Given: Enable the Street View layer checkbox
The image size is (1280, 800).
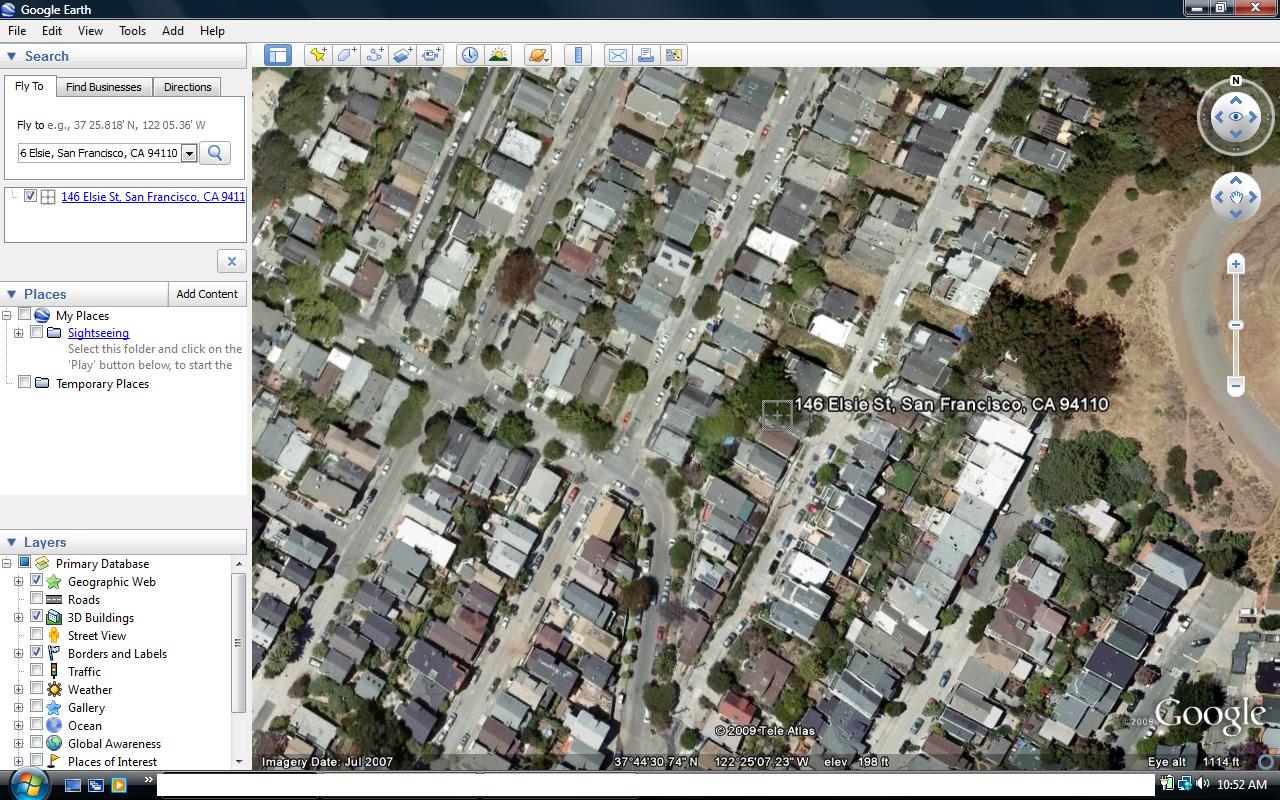Looking at the screenshot, I should (37, 635).
